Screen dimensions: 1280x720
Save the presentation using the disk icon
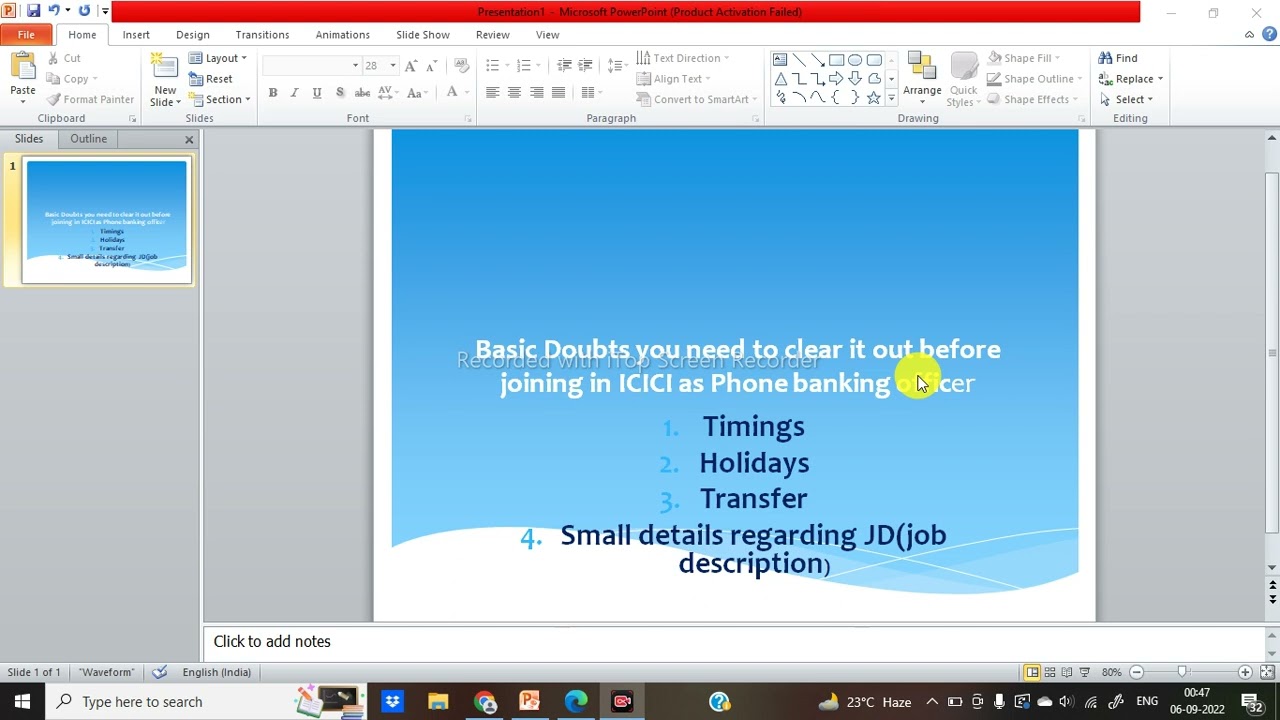(33, 11)
